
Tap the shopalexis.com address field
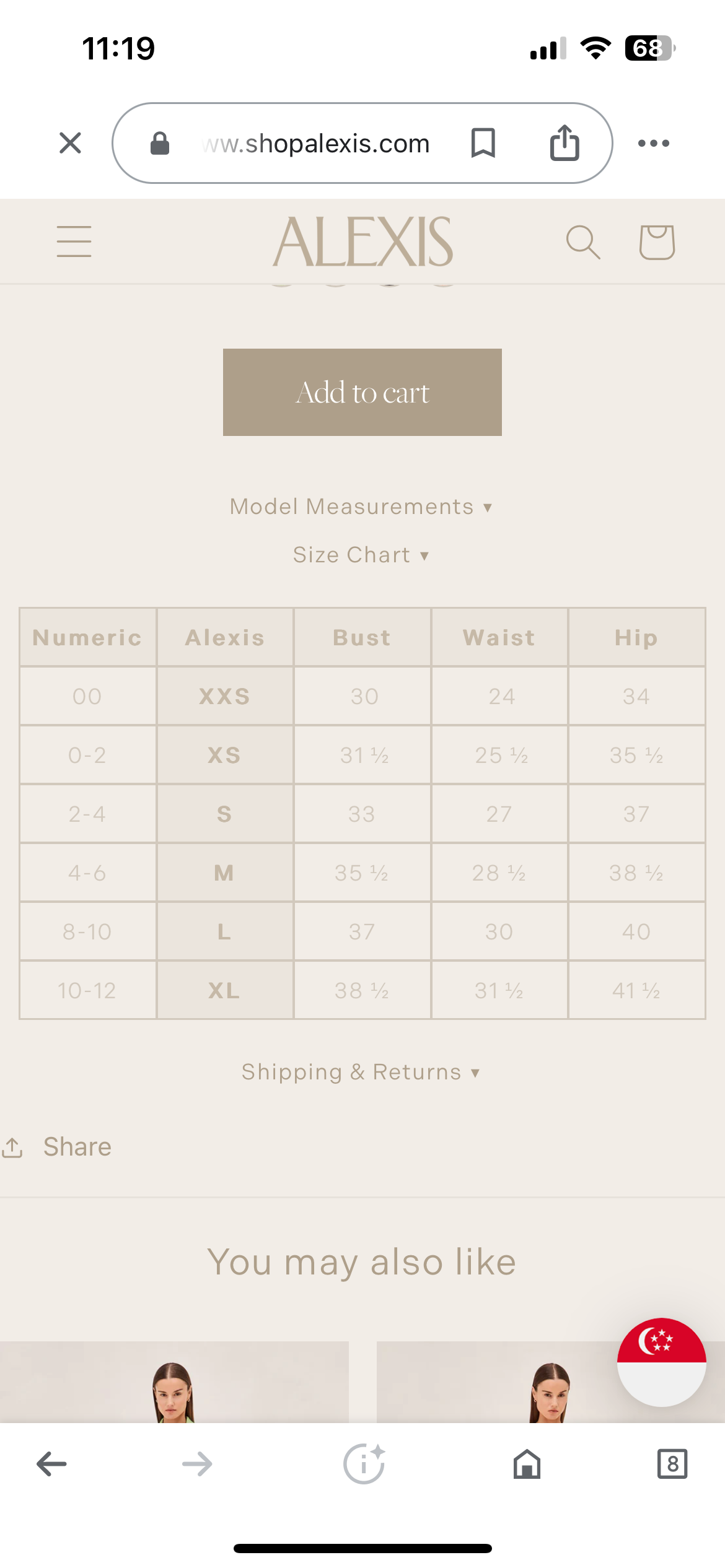(316, 144)
